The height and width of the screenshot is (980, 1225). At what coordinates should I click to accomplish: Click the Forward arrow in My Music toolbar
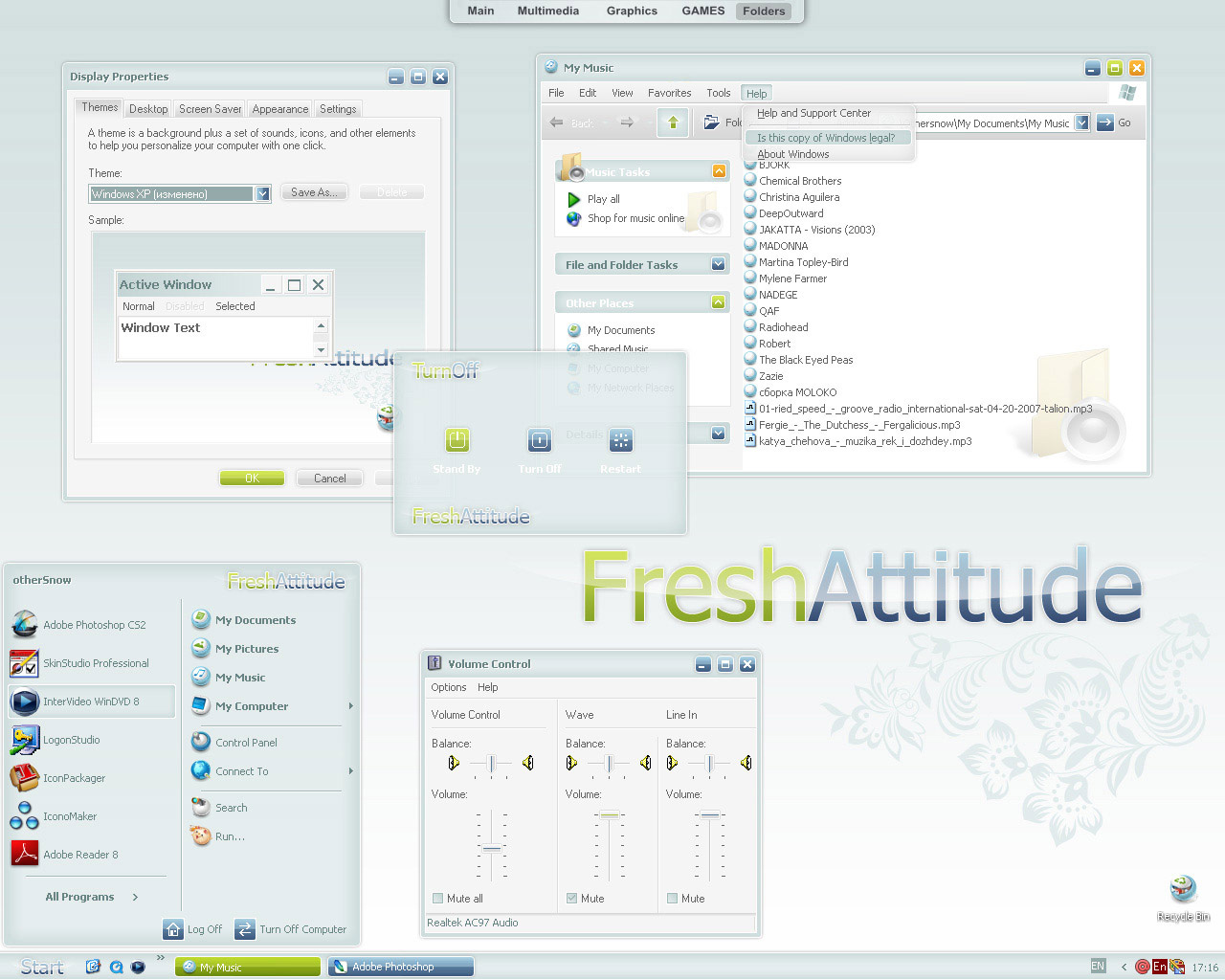click(627, 122)
